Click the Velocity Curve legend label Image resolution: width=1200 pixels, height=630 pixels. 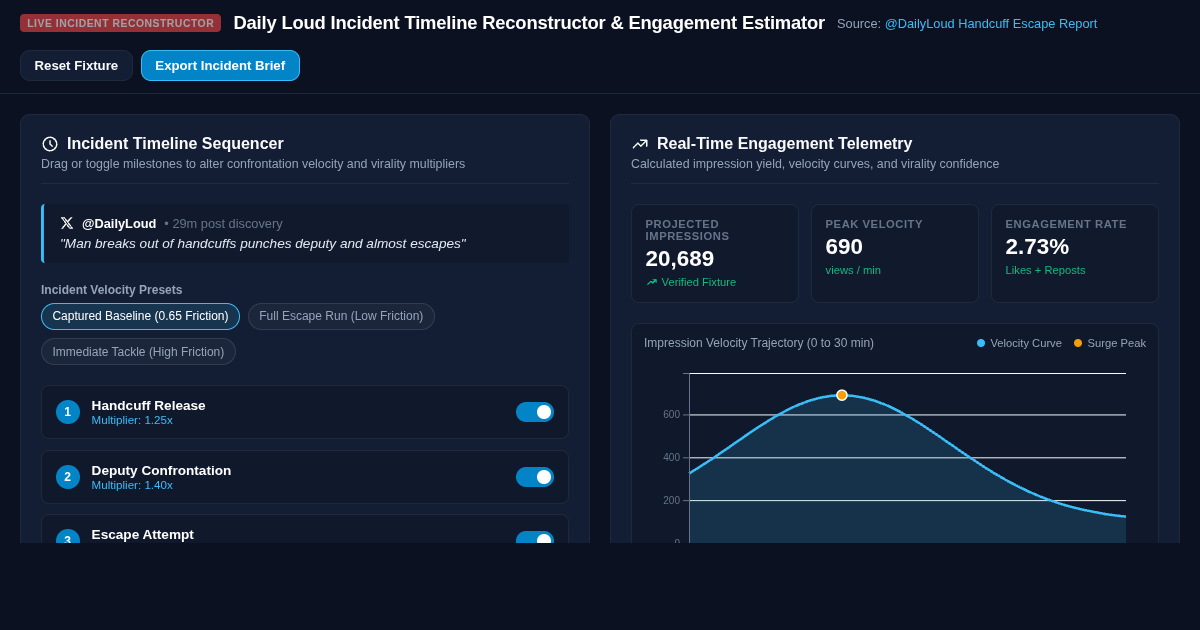(1026, 343)
